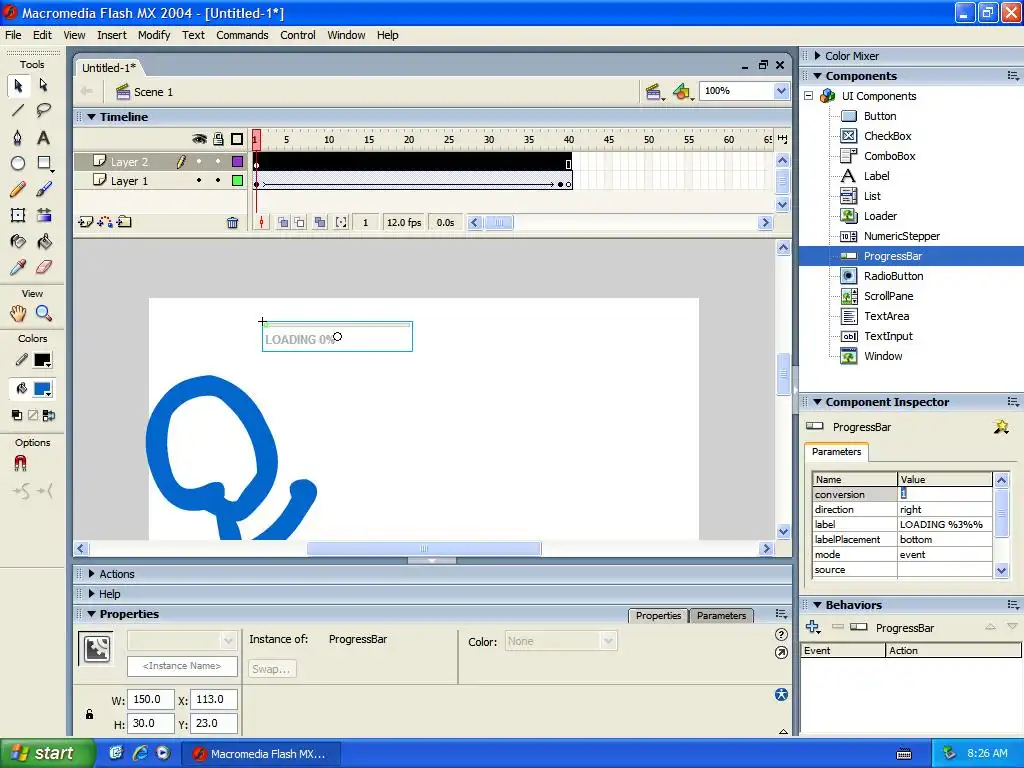Select the Eyedropper tool
The width and height of the screenshot is (1024, 768).
point(18,267)
